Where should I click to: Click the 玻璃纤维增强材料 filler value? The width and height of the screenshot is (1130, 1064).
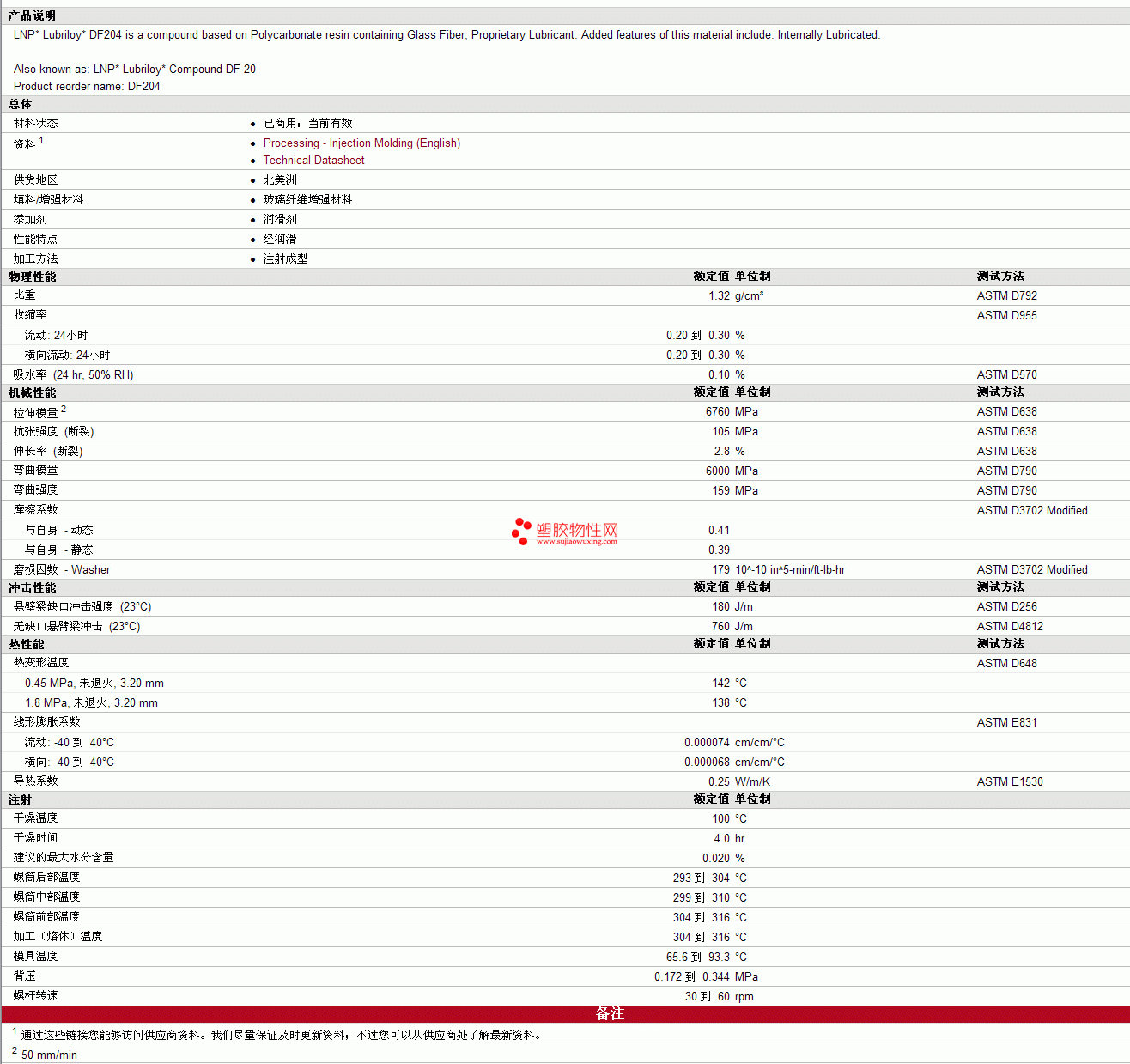pyautogui.click(x=307, y=200)
